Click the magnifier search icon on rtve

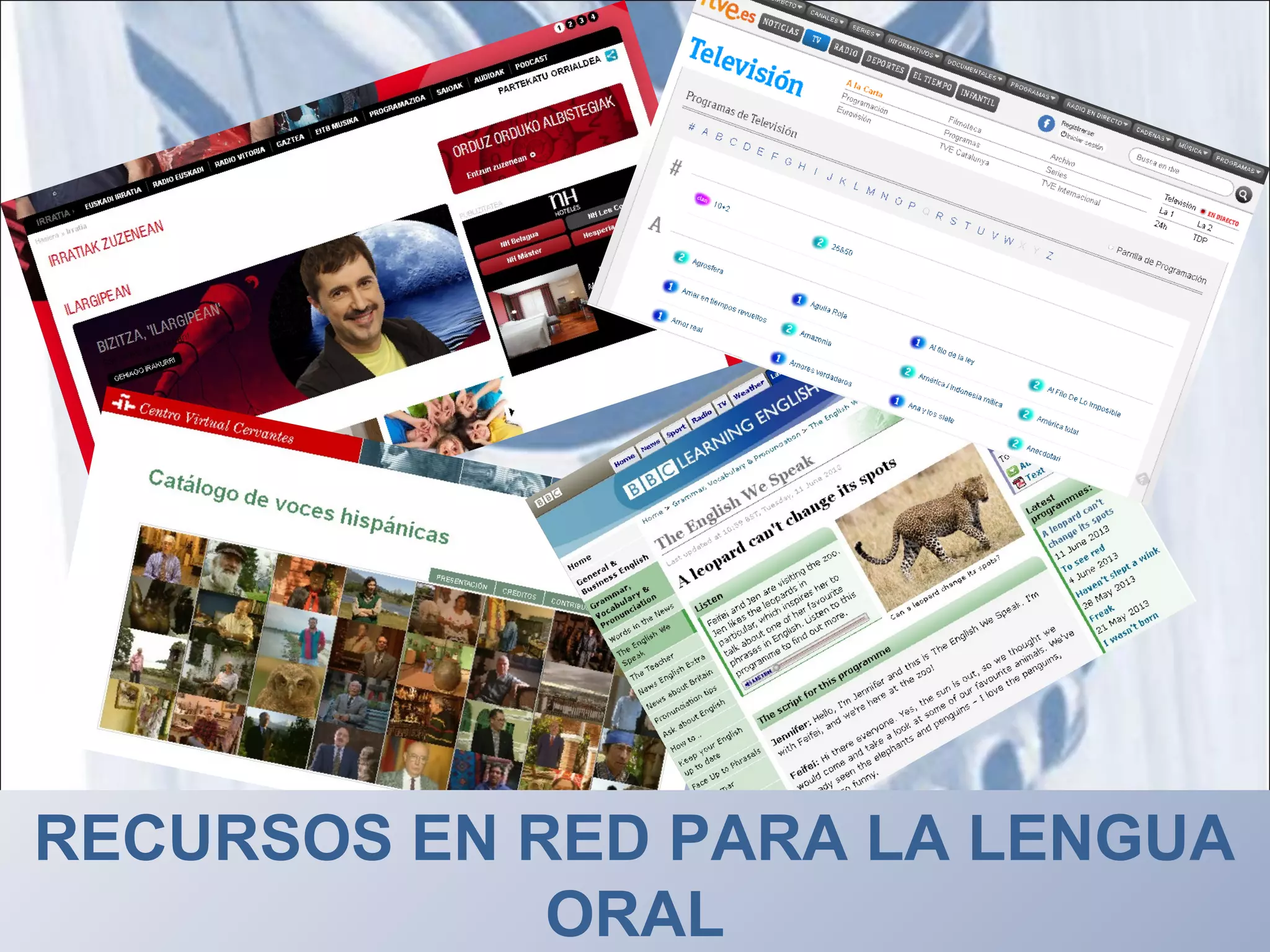pyautogui.click(x=1243, y=195)
